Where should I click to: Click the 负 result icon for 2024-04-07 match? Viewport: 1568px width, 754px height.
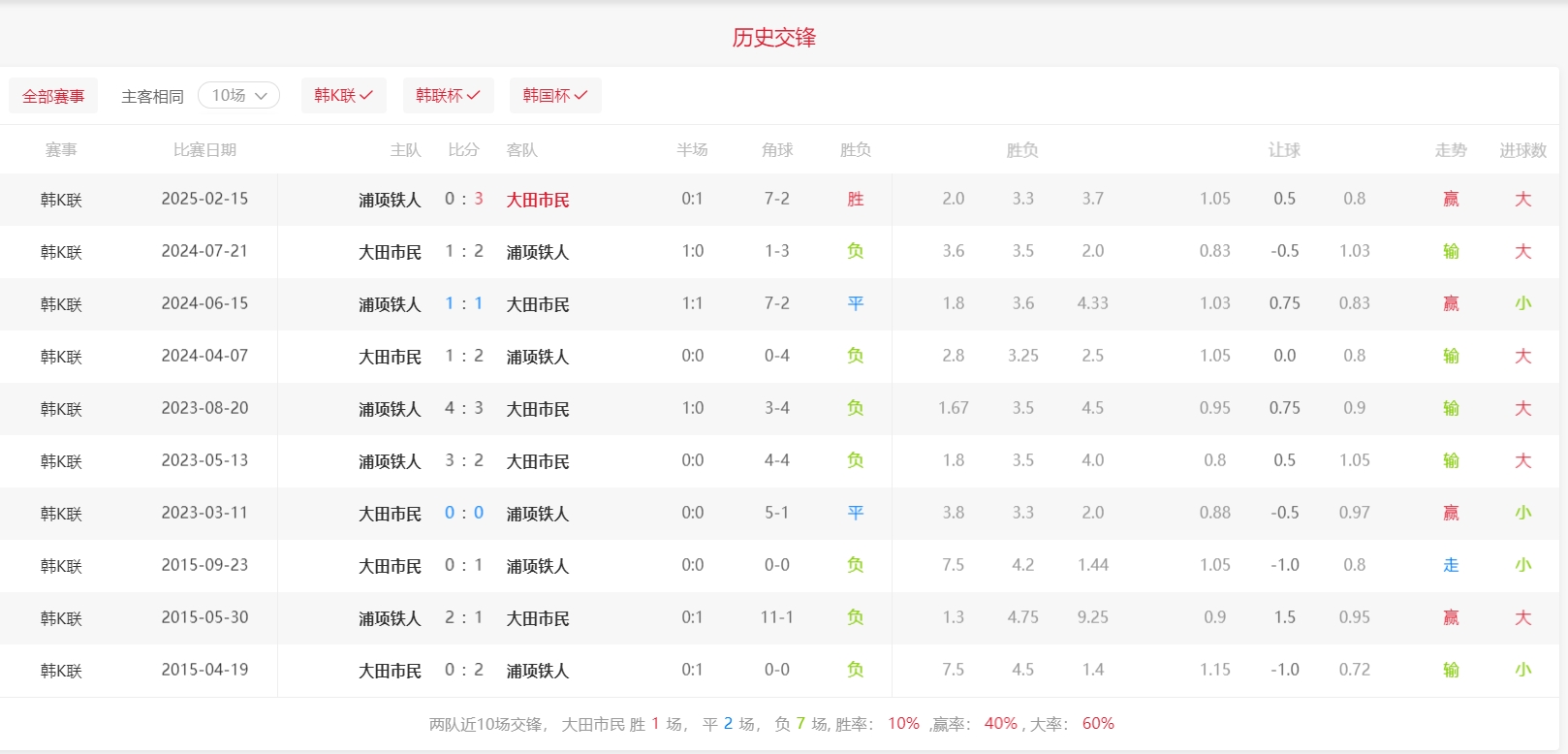[x=855, y=356]
